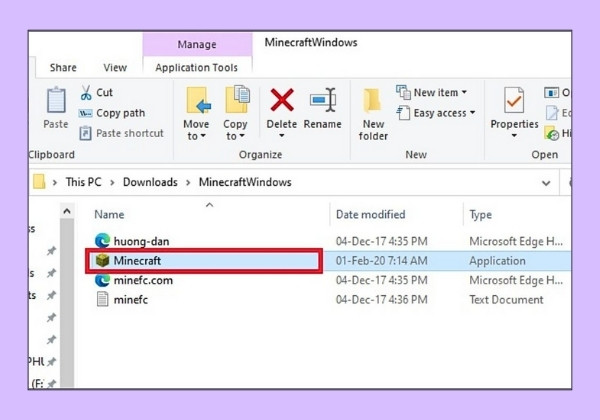
Task: Click the Edge icon beside huong-dan
Action: click(102, 241)
